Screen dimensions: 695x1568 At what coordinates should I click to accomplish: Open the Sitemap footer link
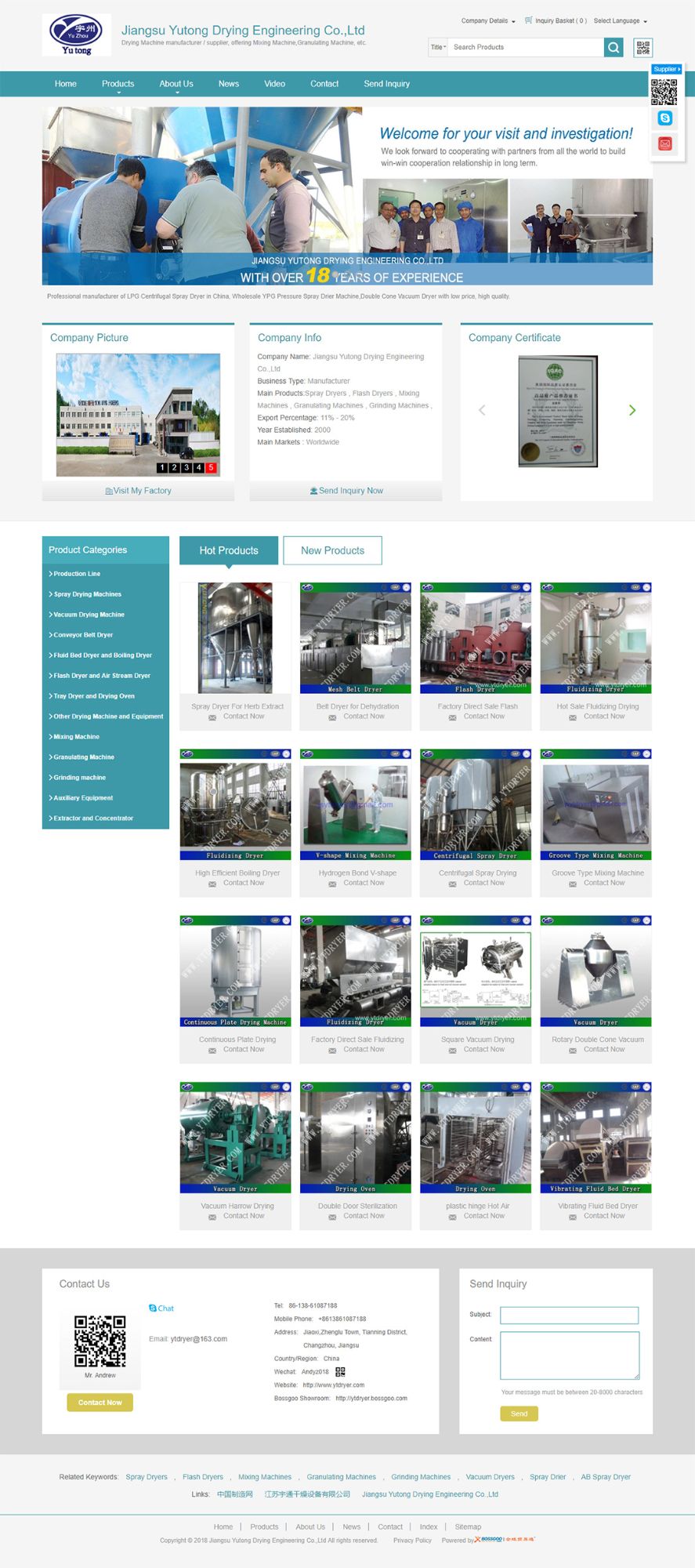(x=468, y=1526)
